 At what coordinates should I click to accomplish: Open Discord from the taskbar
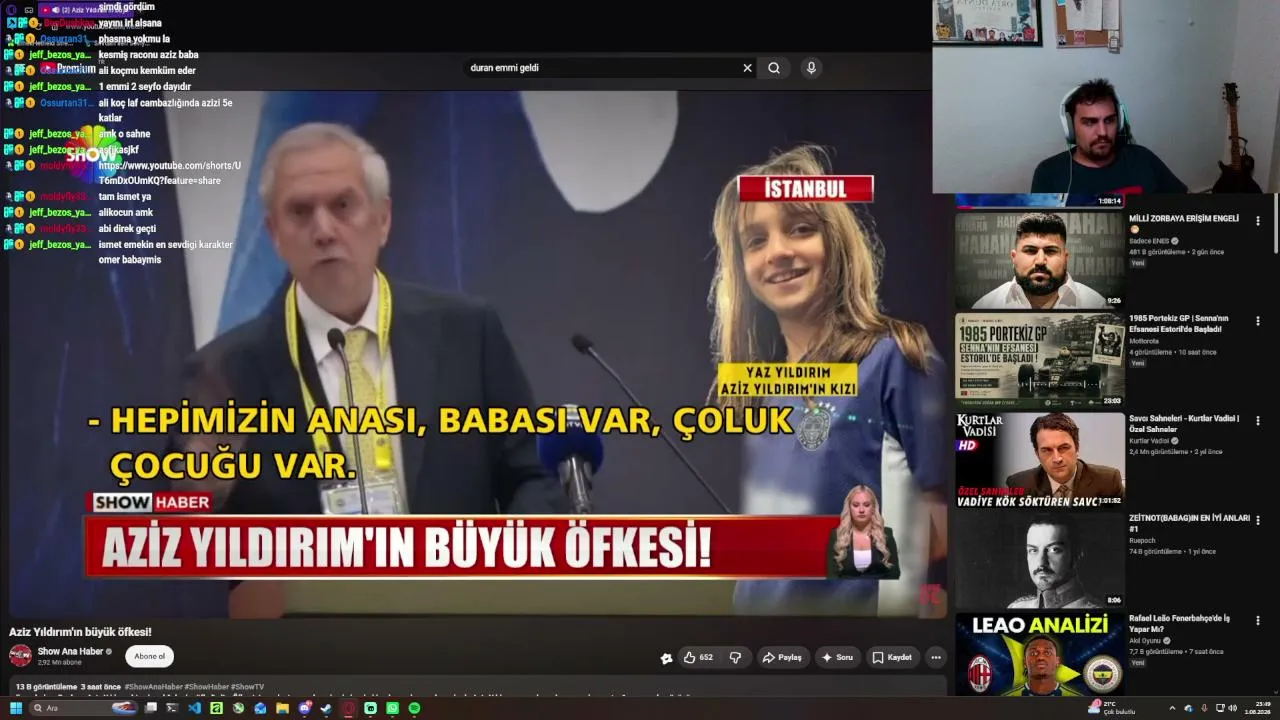coord(305,708)
